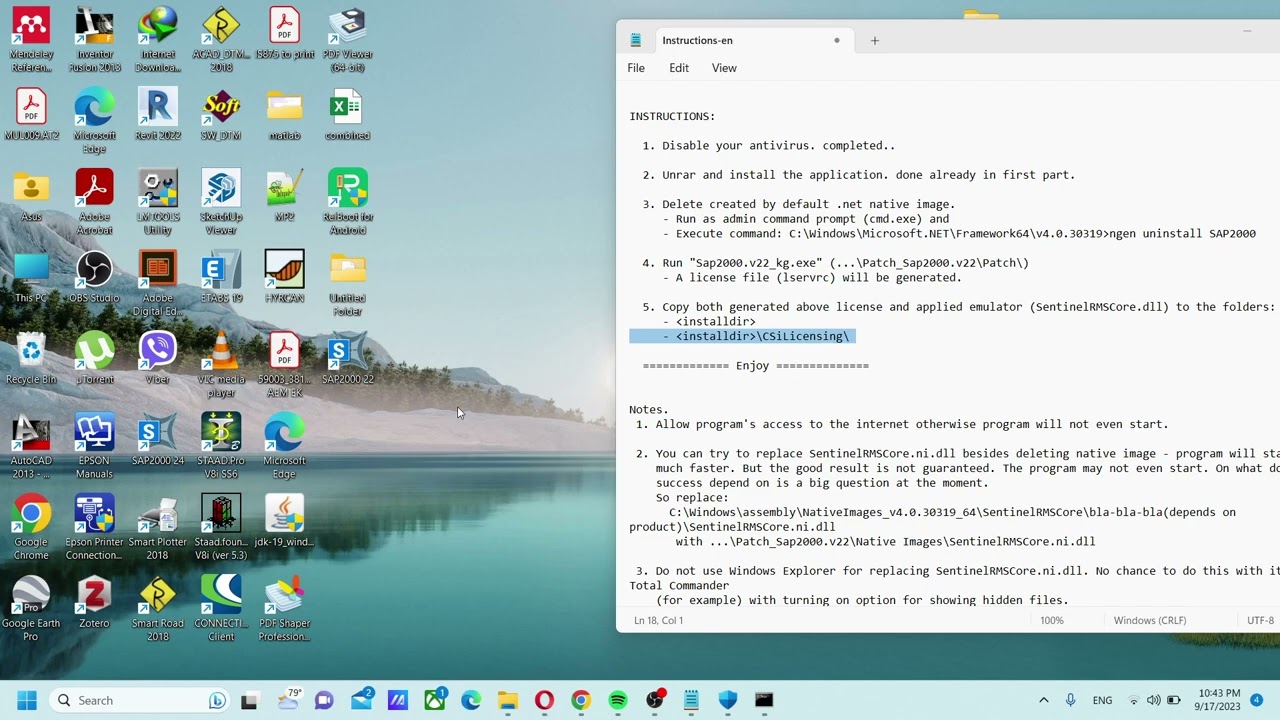Select the Zotero desktop shortcut

click(94, 602)
